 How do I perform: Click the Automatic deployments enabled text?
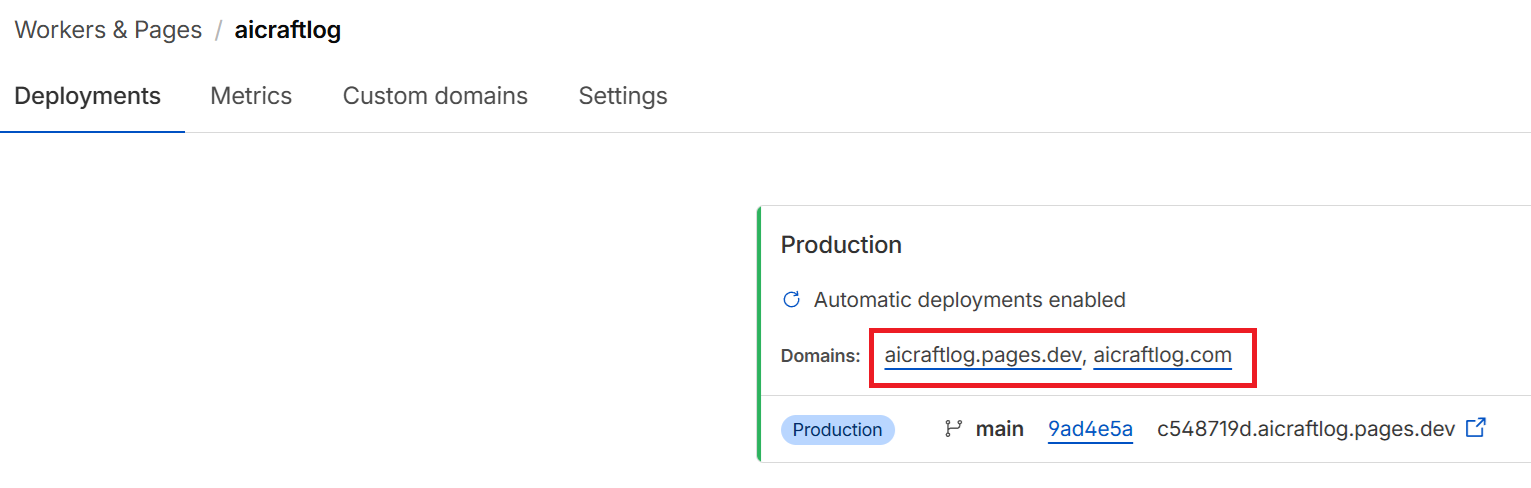point(969,300)
